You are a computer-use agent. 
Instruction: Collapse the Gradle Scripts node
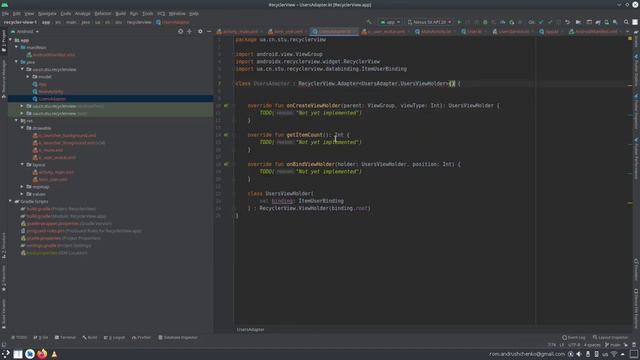pos(11,202)
